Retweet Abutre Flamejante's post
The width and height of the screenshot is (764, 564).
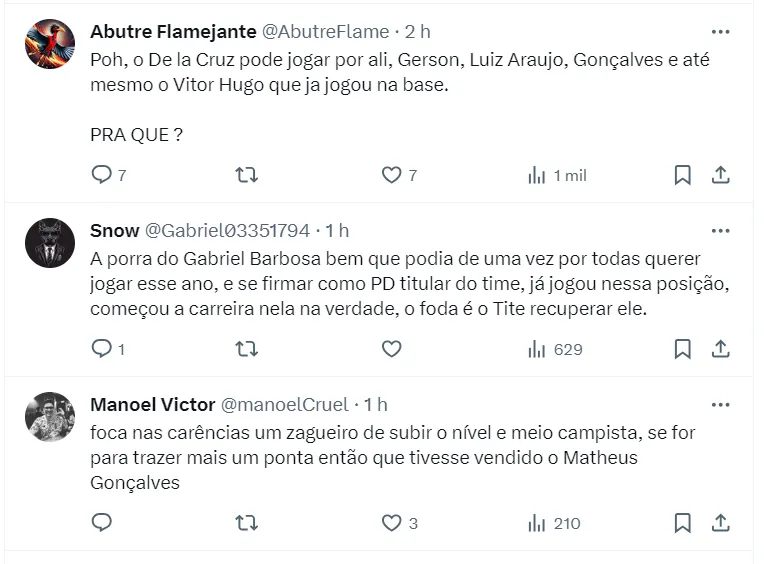[246, 175]
